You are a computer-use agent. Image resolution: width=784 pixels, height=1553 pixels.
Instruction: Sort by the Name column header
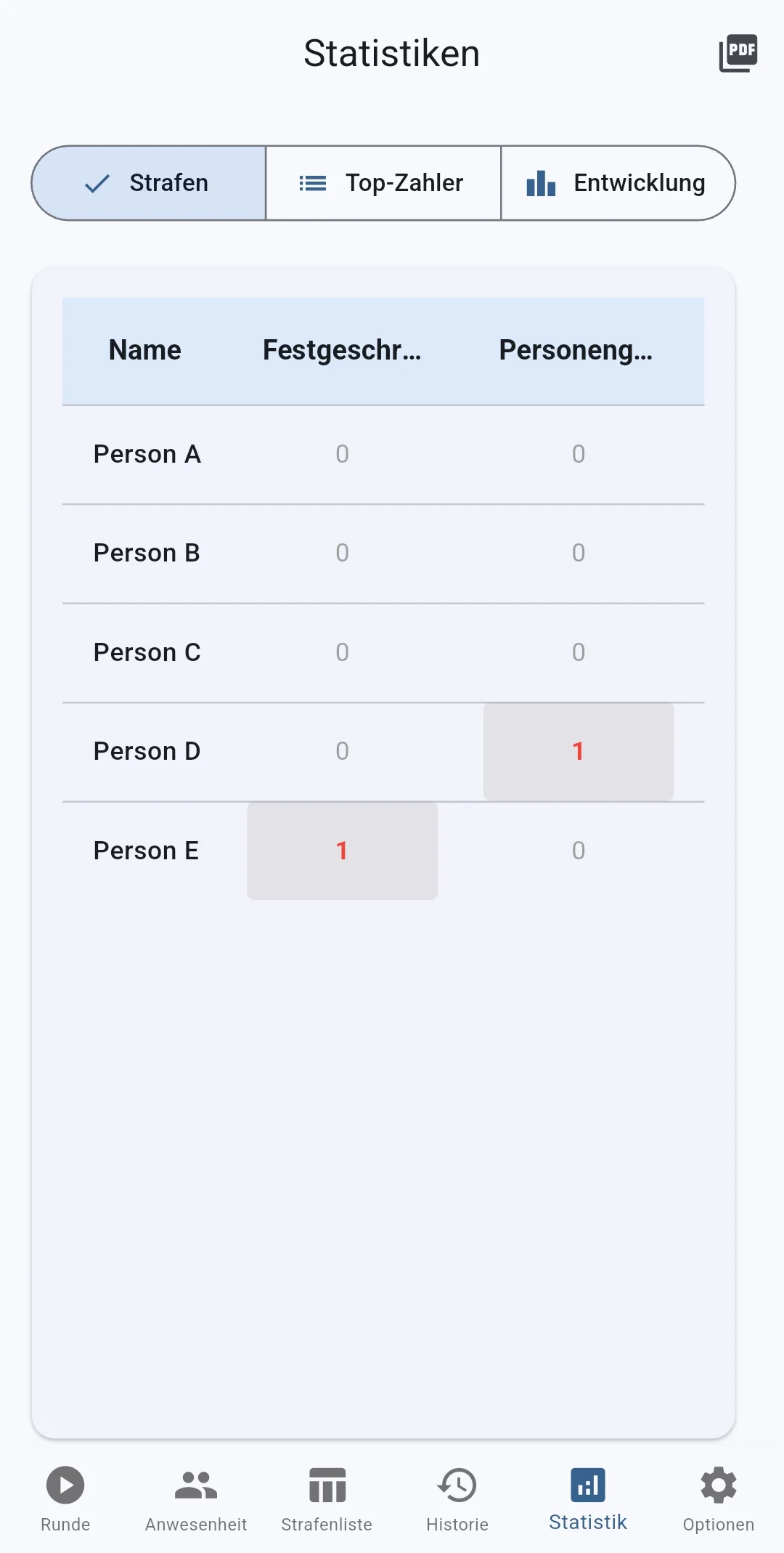click(x=145, y=350)
